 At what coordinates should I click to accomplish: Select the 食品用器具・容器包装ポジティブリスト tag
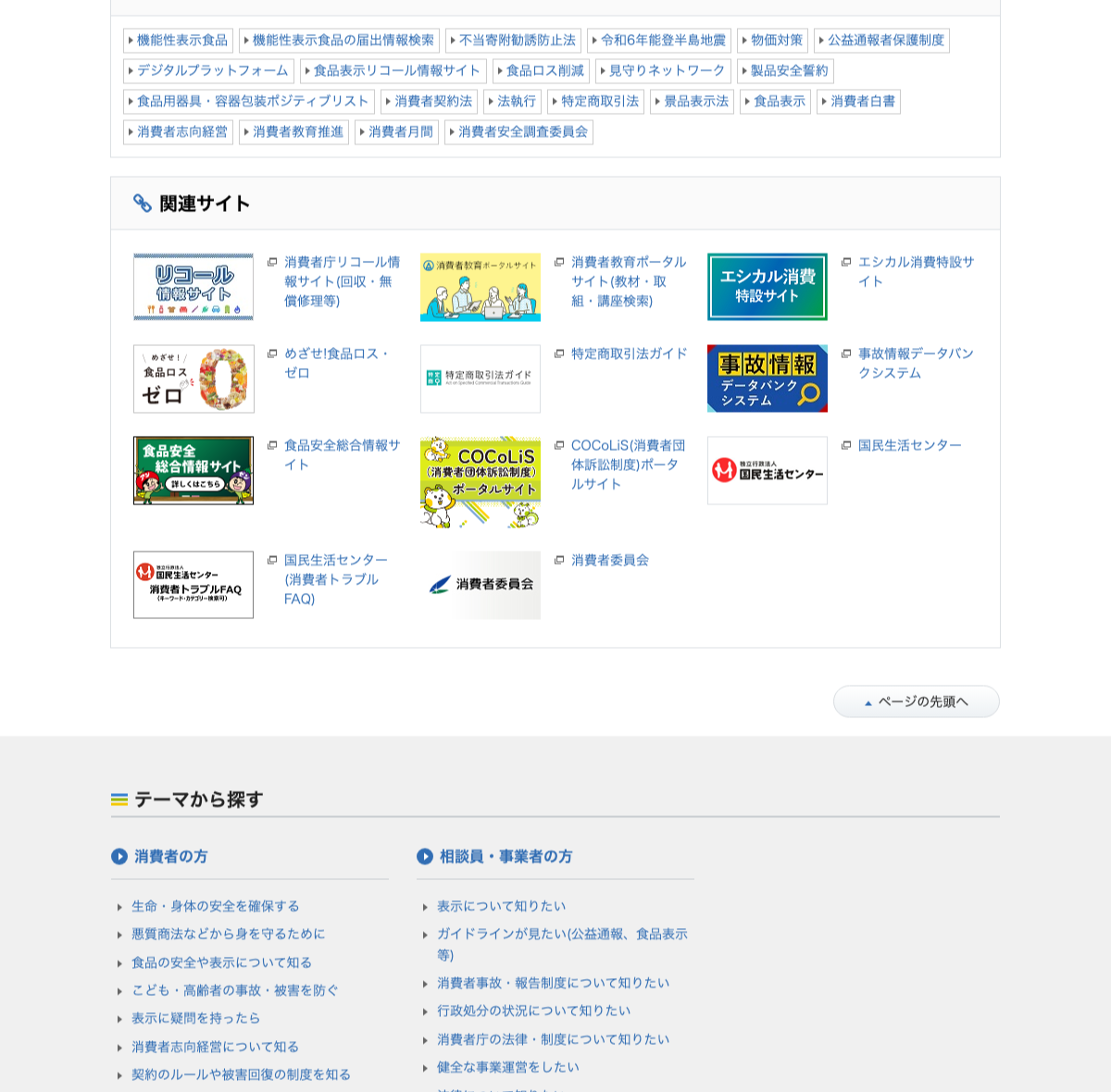249,102
